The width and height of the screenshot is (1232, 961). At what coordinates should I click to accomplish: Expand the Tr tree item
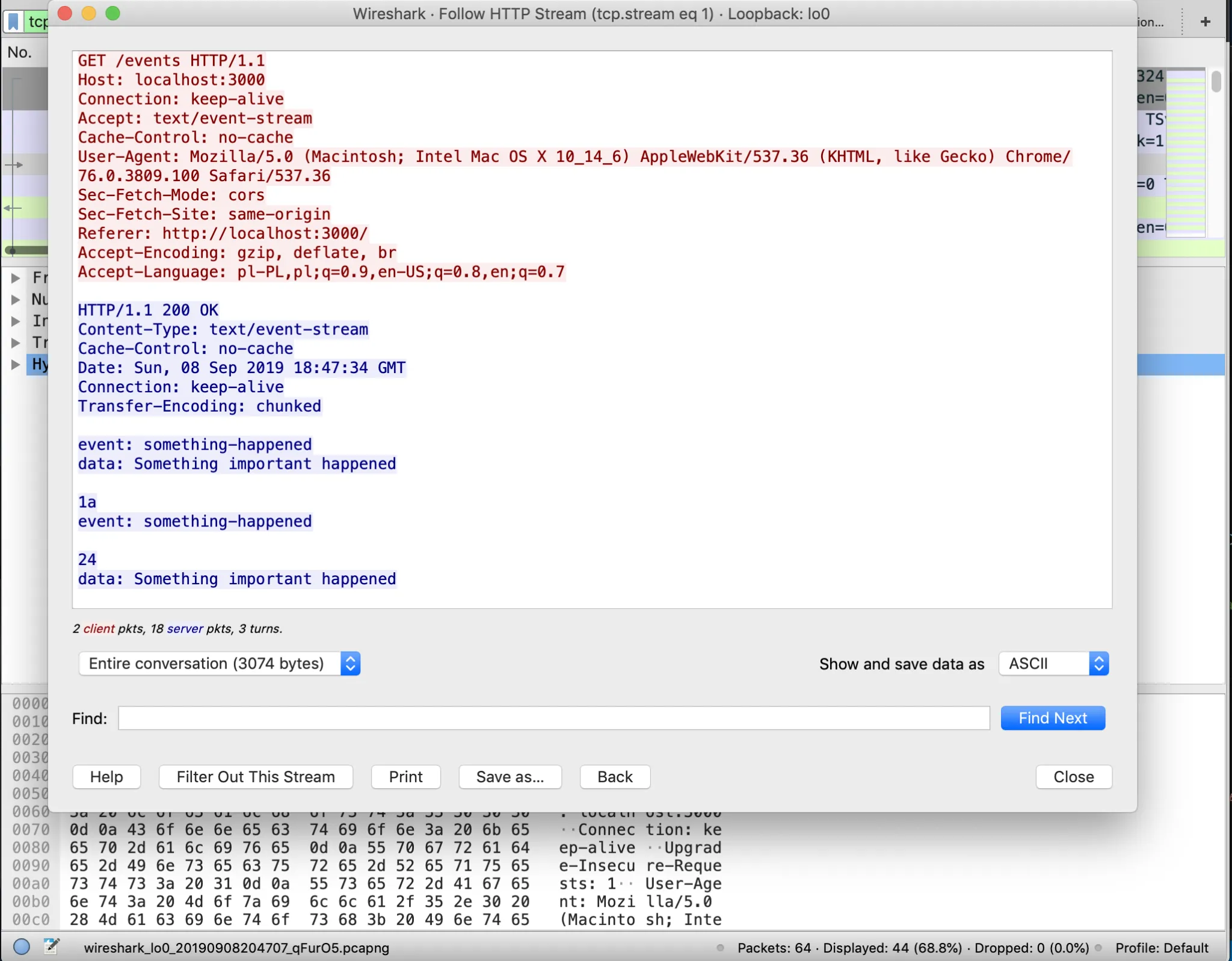(x=16, y=342)
